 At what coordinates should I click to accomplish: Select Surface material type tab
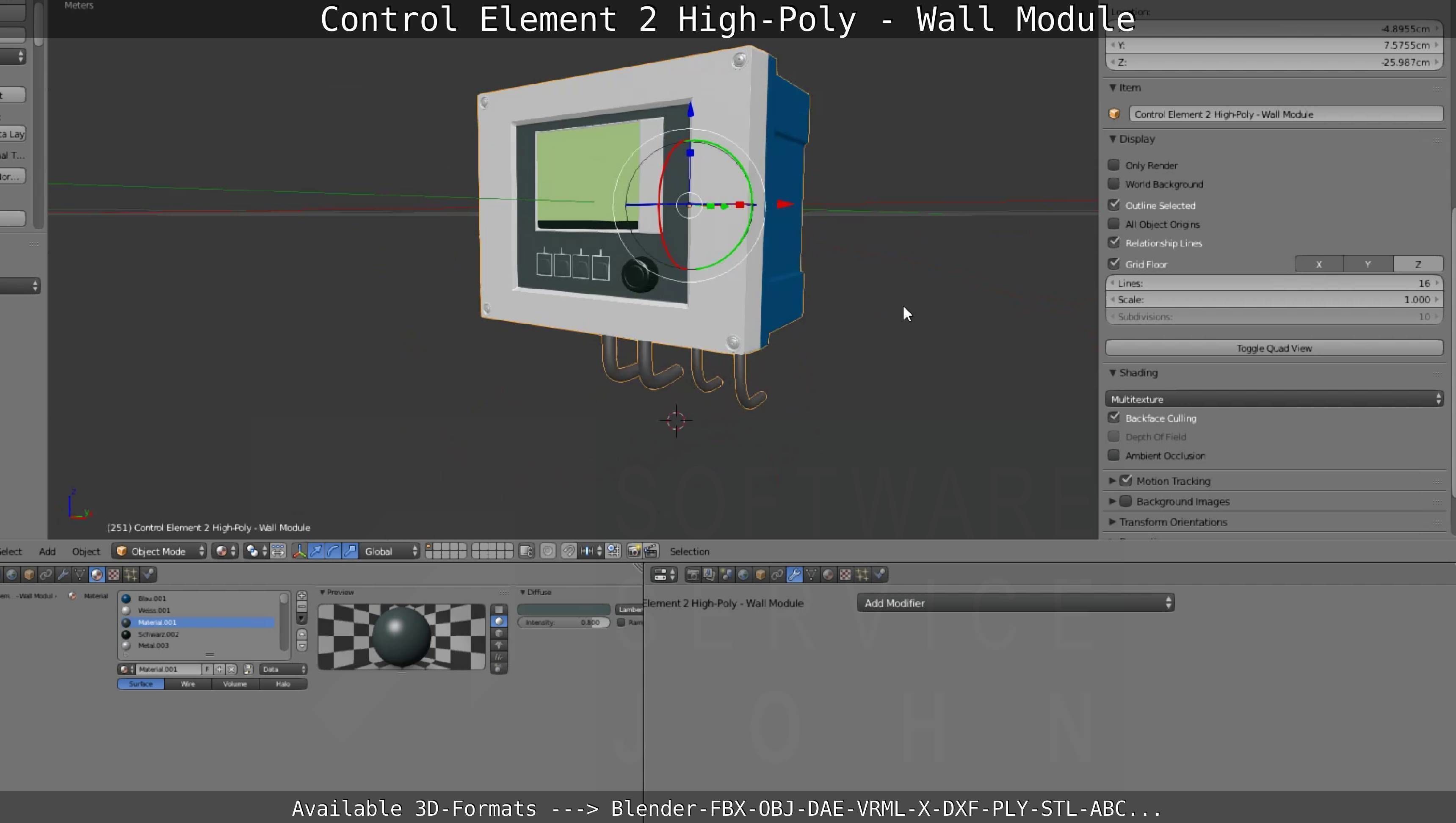click(x=141, y=684)
